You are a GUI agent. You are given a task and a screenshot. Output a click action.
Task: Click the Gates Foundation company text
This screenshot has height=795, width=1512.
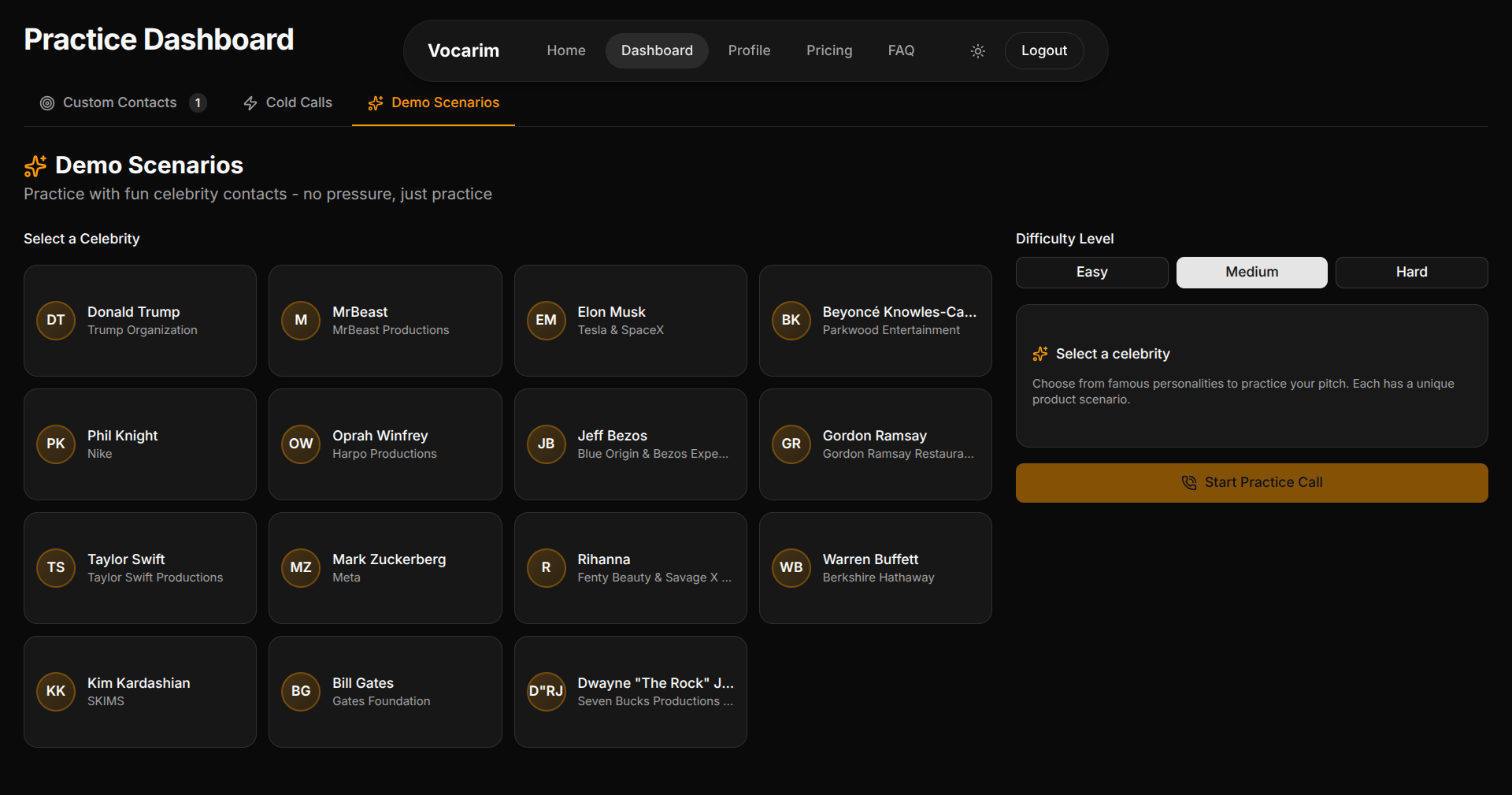pyautogui.click(x=381, y=701)
